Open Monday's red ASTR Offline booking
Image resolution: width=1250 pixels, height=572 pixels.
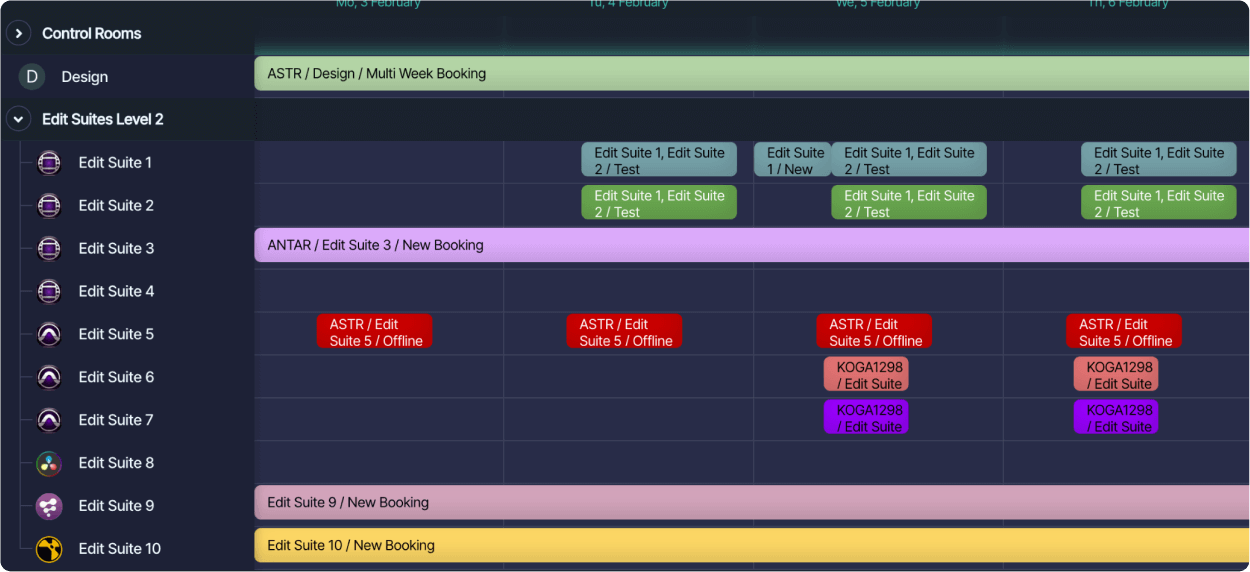click(x=374, y=332)
